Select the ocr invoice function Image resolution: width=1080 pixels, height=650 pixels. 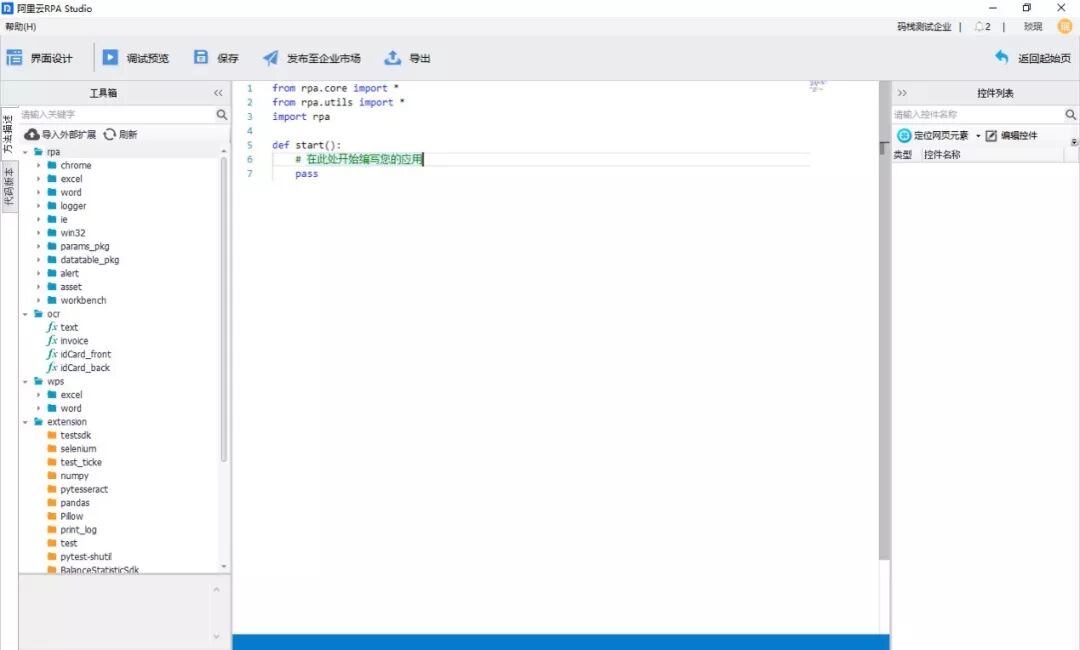click(68, 341)
